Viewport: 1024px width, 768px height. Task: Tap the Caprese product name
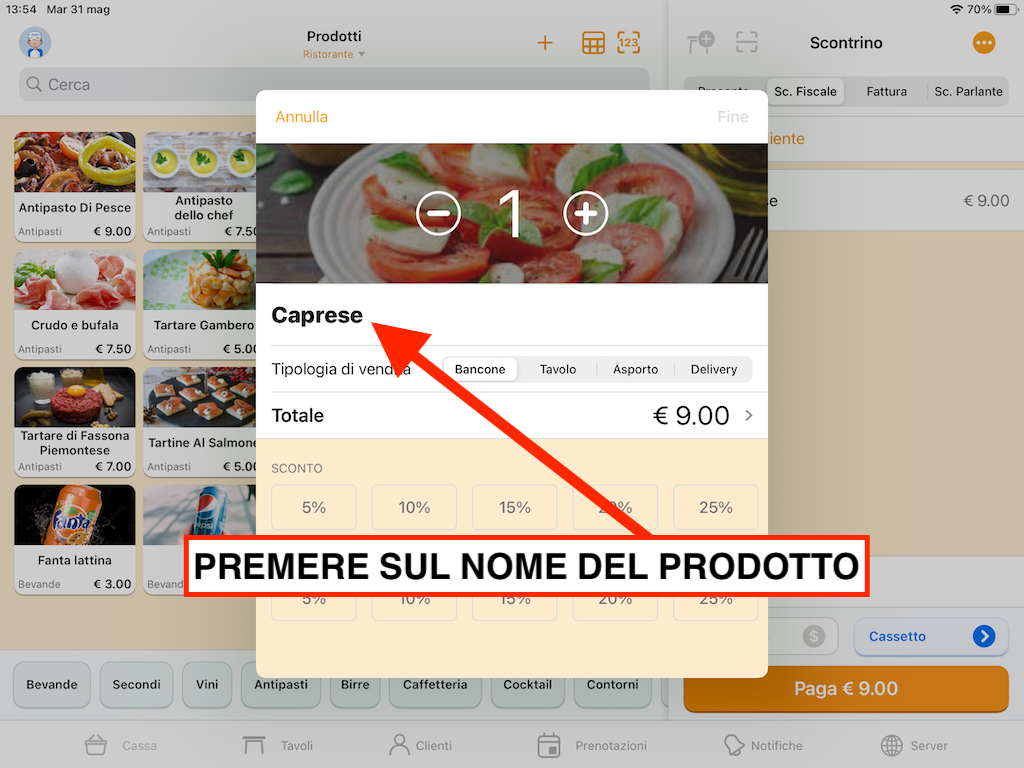tap(317, 315)
